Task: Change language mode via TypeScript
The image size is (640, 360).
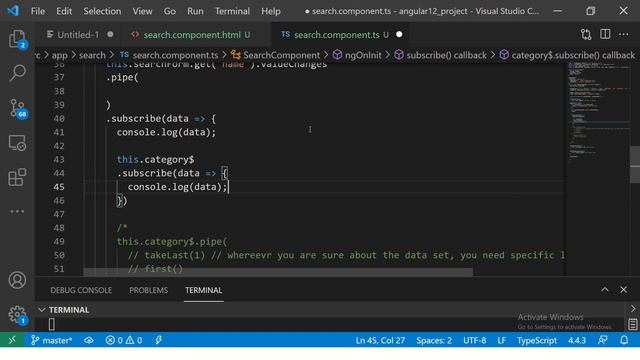Action: (x=537, y=340)
